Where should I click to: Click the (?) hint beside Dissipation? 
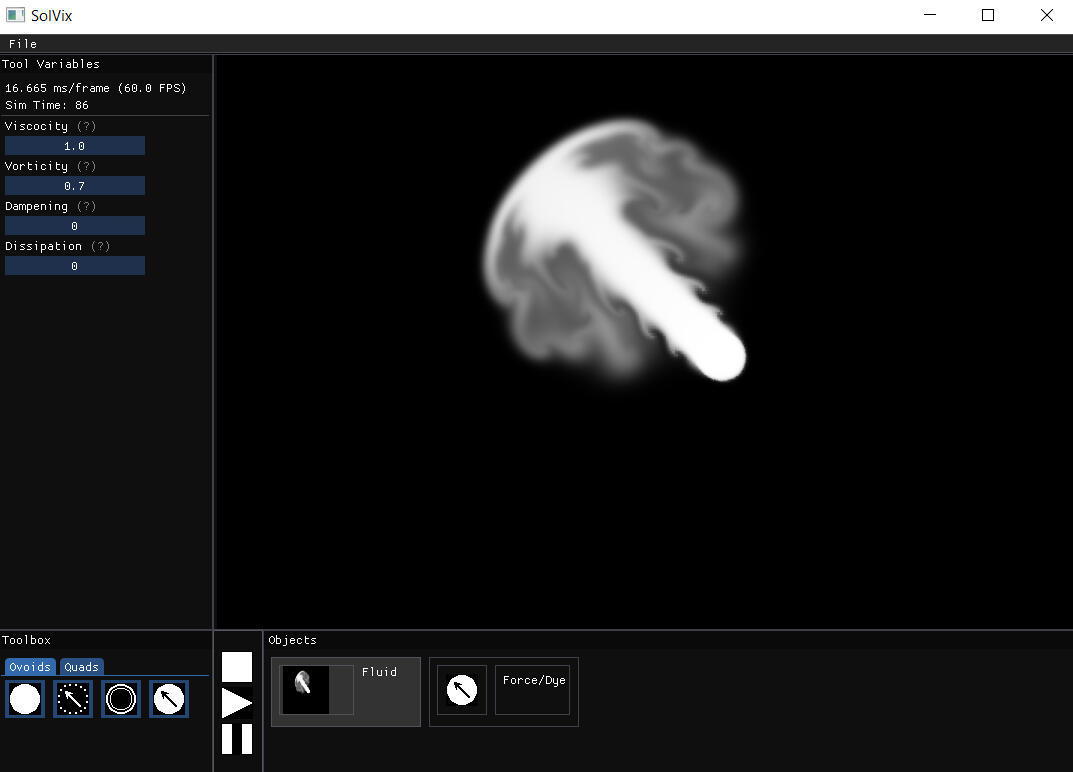(100, 246)
